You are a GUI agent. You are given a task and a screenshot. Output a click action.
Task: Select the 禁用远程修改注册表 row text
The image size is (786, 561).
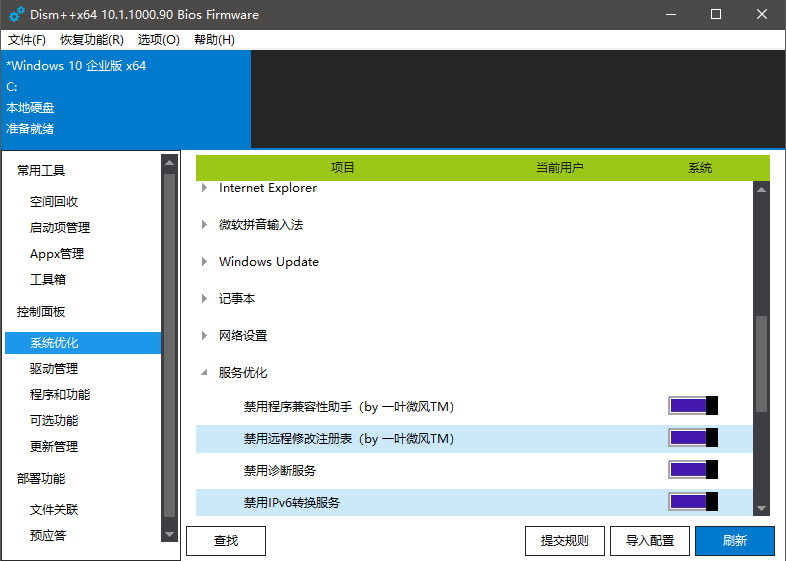pos(349,439)
